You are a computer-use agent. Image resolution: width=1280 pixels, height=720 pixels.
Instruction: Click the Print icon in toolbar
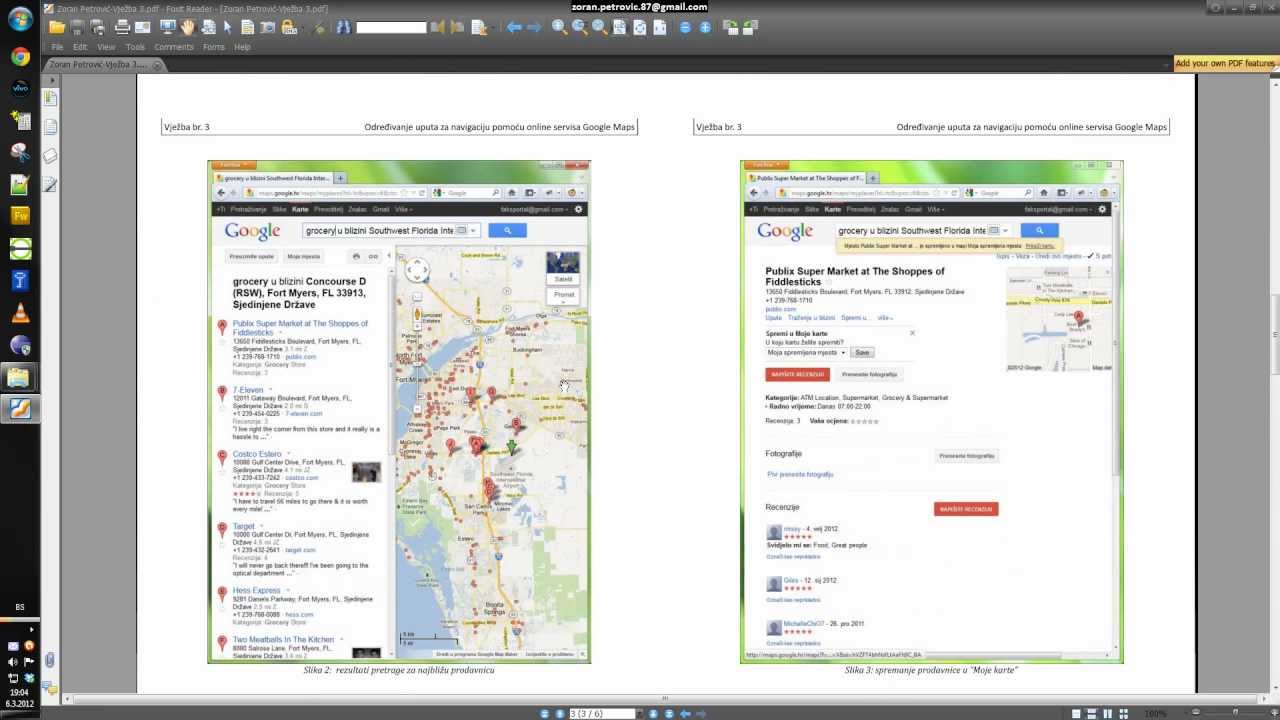[x=123, y=27]
